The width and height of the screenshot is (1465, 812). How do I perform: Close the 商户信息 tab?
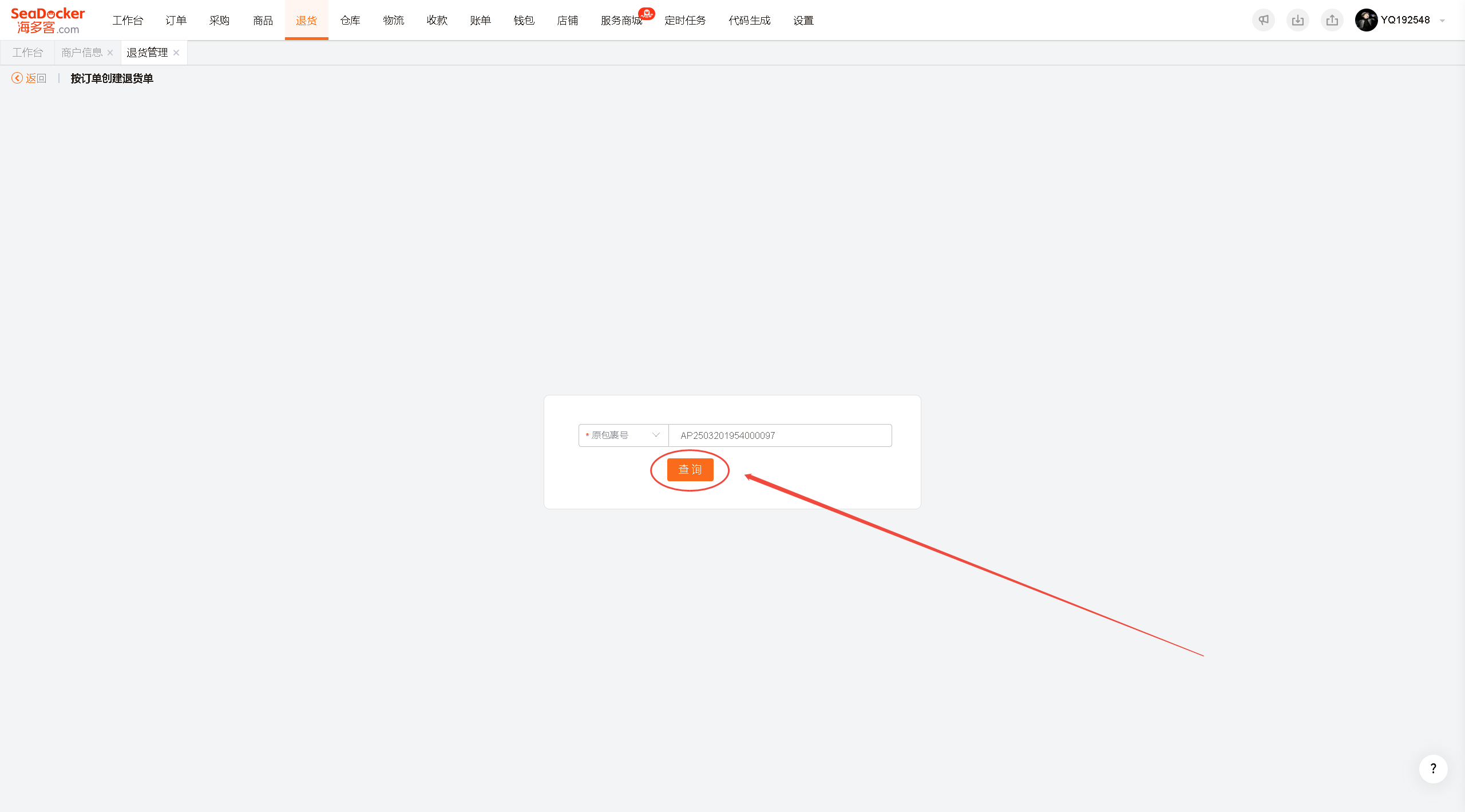(x=110, y=53)
